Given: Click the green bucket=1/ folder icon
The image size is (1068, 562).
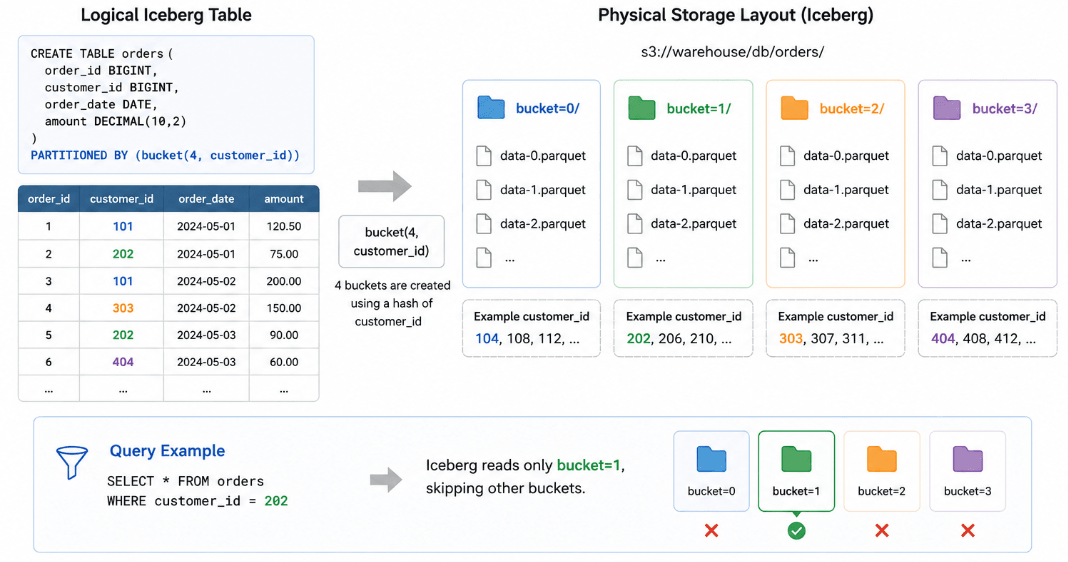Looking at the screenshot, I should [x=642, y=108].
